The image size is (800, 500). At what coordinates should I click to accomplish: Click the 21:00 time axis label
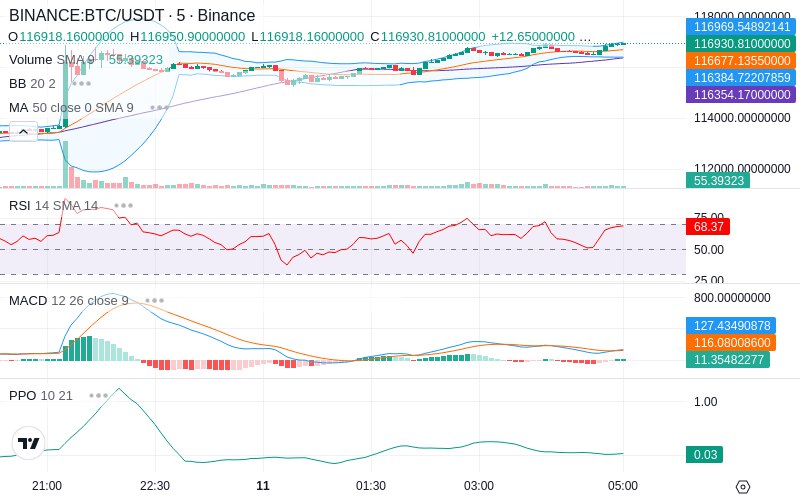pos(47,486)
